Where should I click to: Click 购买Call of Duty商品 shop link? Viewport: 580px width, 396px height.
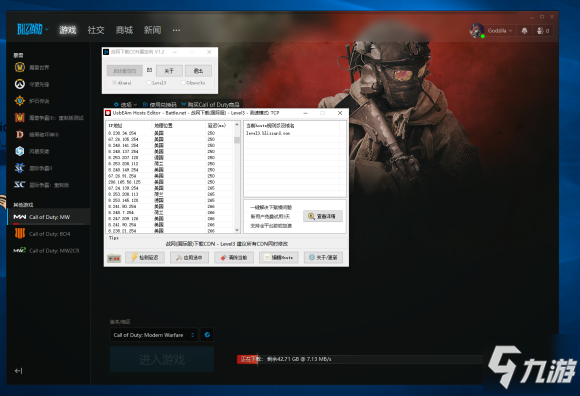[x=210, y=105]
